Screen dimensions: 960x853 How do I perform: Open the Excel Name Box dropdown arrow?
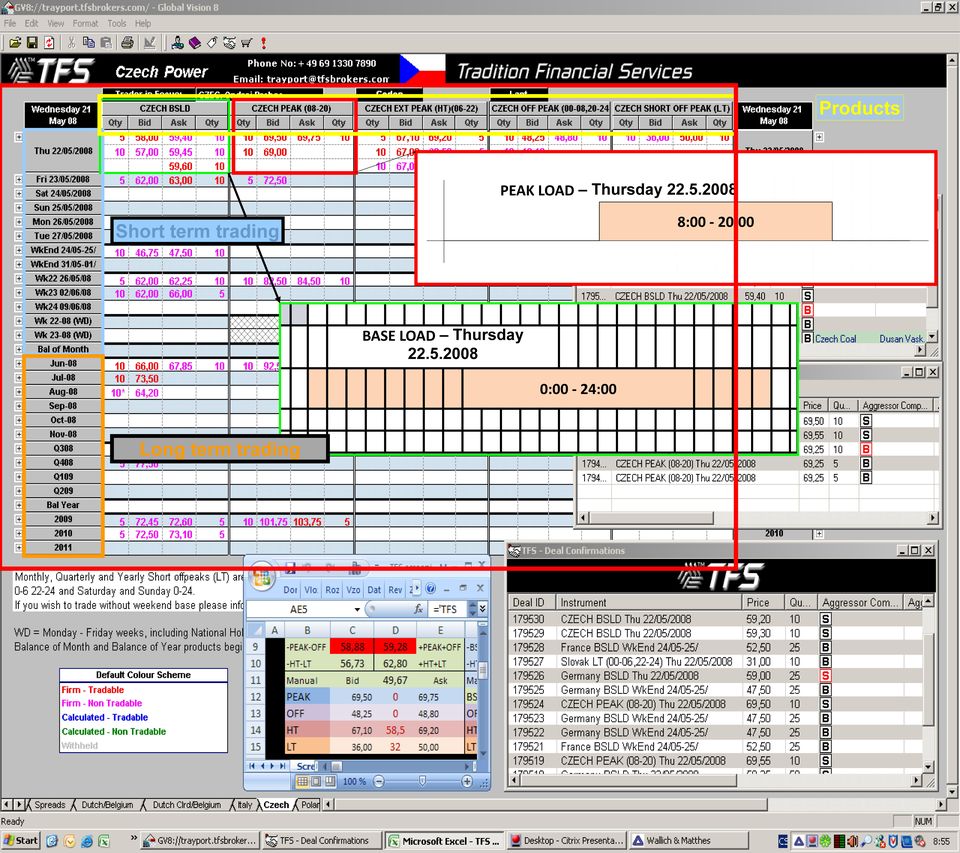click(x=357, y=609)
